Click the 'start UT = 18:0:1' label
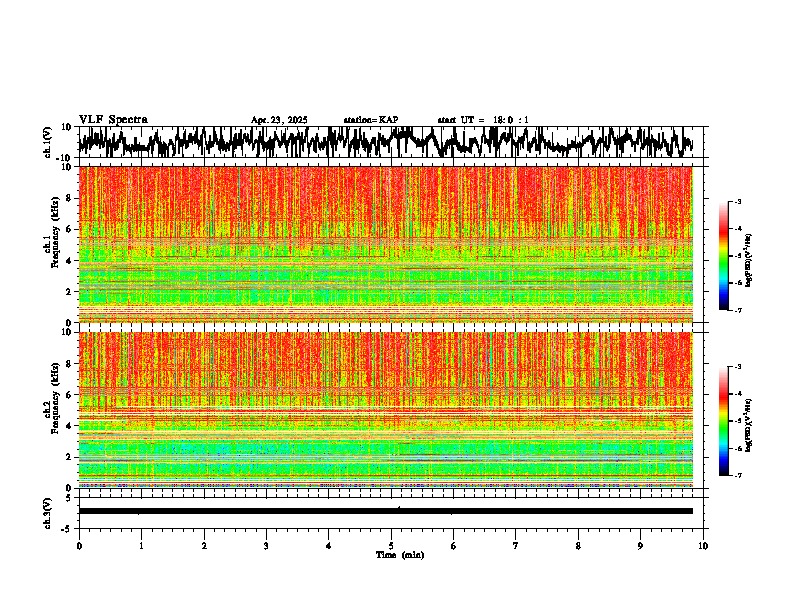 coord(483,120)
